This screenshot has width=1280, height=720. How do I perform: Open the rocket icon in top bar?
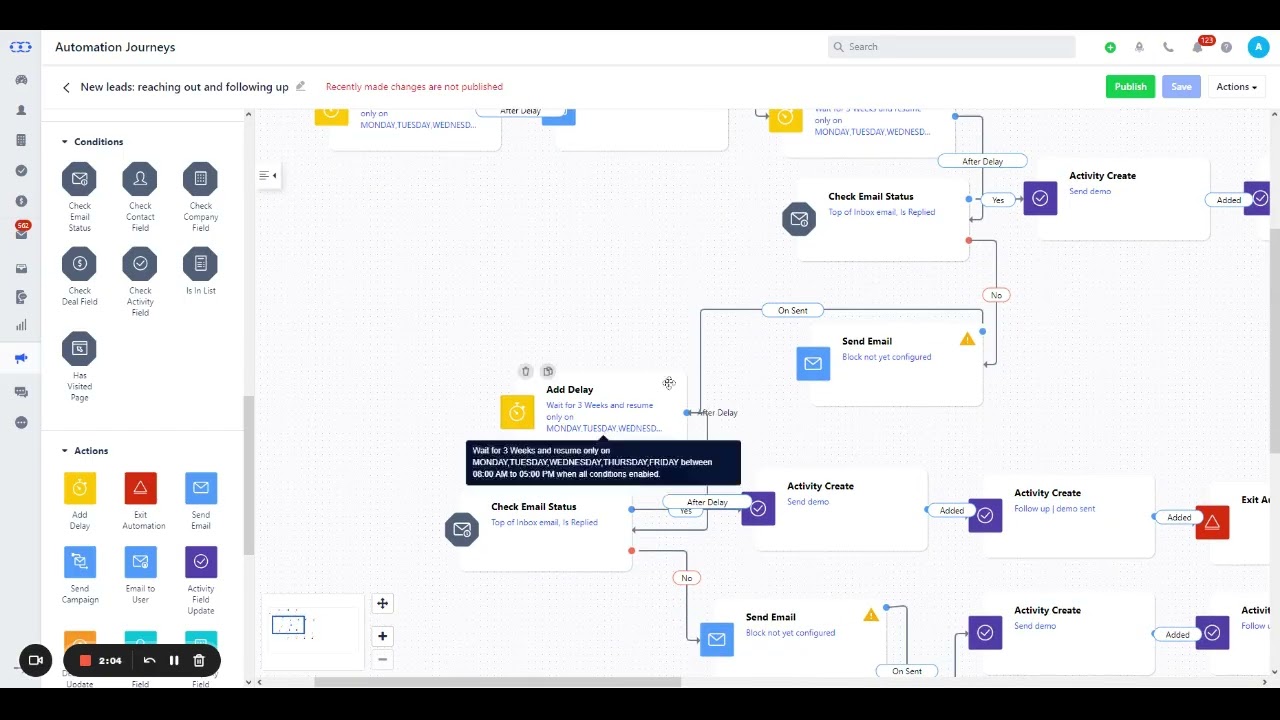pyautogui.click(x=1139, y=47)
